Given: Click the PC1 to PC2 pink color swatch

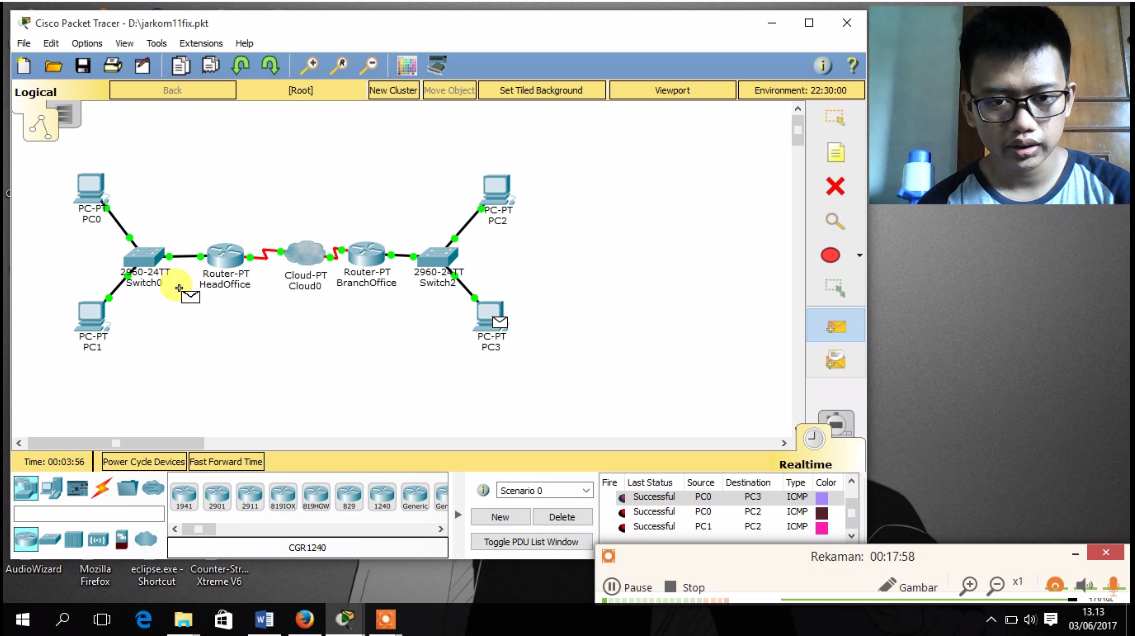Looking at the screenshot, I should 822,527.
